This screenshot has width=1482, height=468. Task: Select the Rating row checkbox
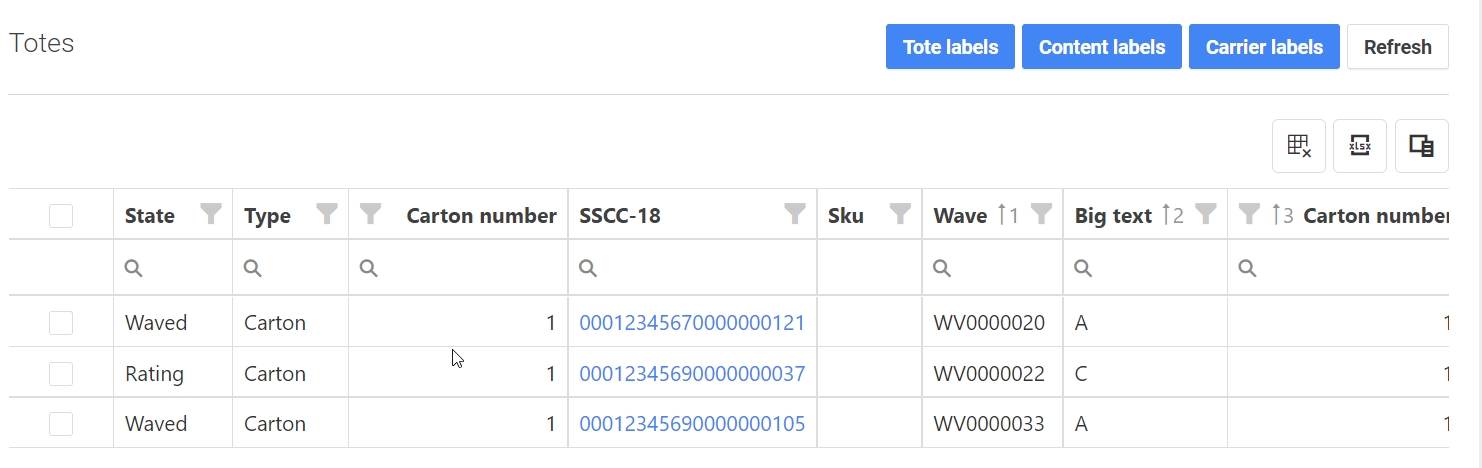pyautogui.click(x=61, y=373)
